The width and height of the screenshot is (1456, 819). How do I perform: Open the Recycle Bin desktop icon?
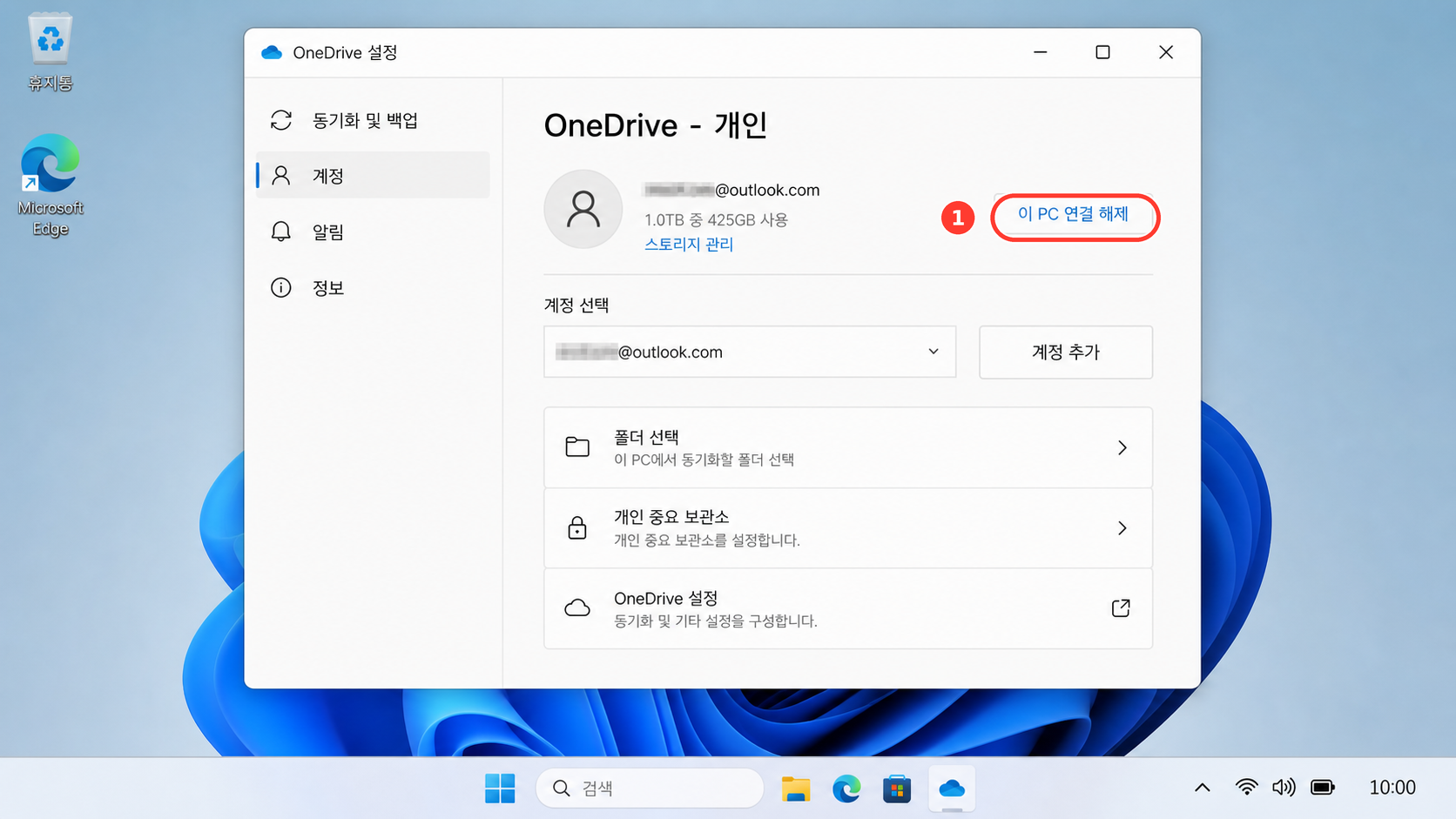(x=50, y=51)
